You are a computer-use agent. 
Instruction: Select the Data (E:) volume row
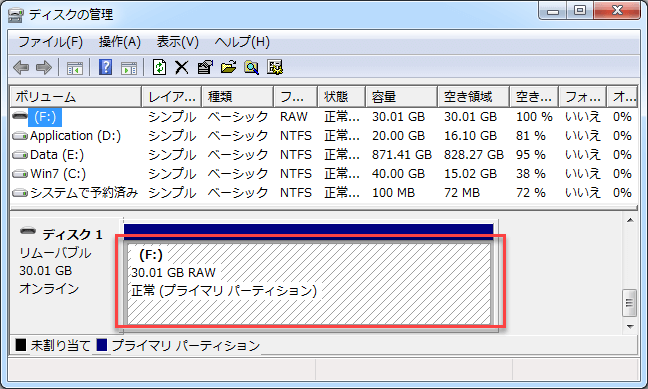pyautogui.click(x=324, y=155)
